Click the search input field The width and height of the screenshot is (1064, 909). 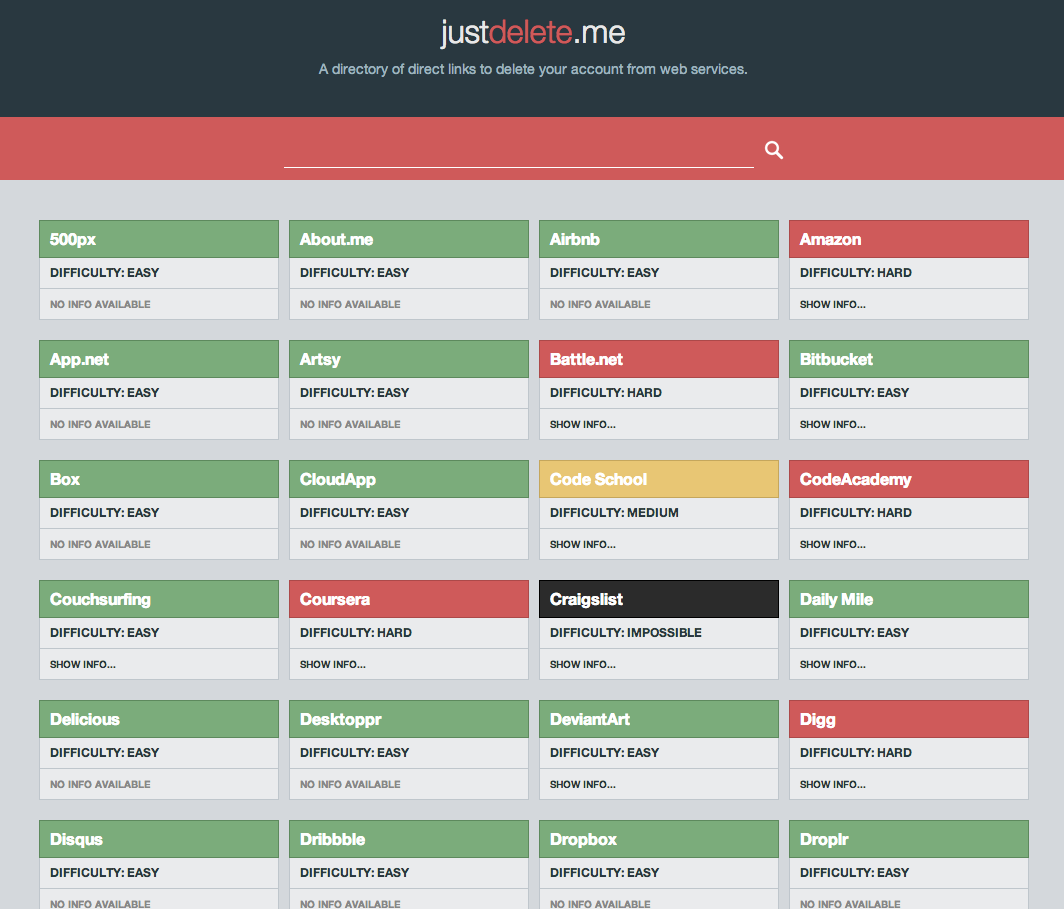coord(518,151)
